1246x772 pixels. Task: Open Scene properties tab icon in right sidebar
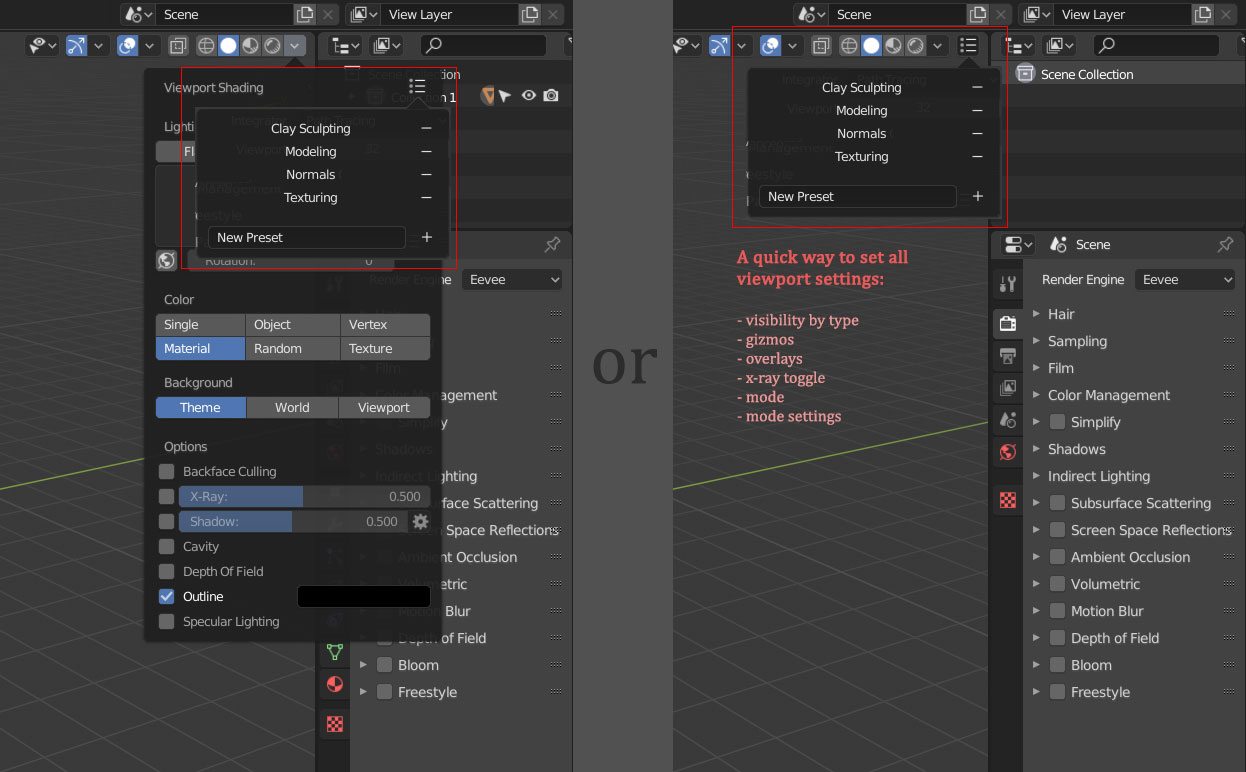point(1008,420)
